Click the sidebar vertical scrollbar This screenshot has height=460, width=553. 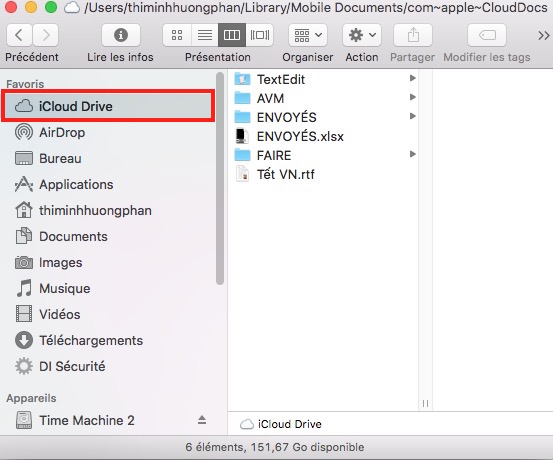(x=220, y=178)
